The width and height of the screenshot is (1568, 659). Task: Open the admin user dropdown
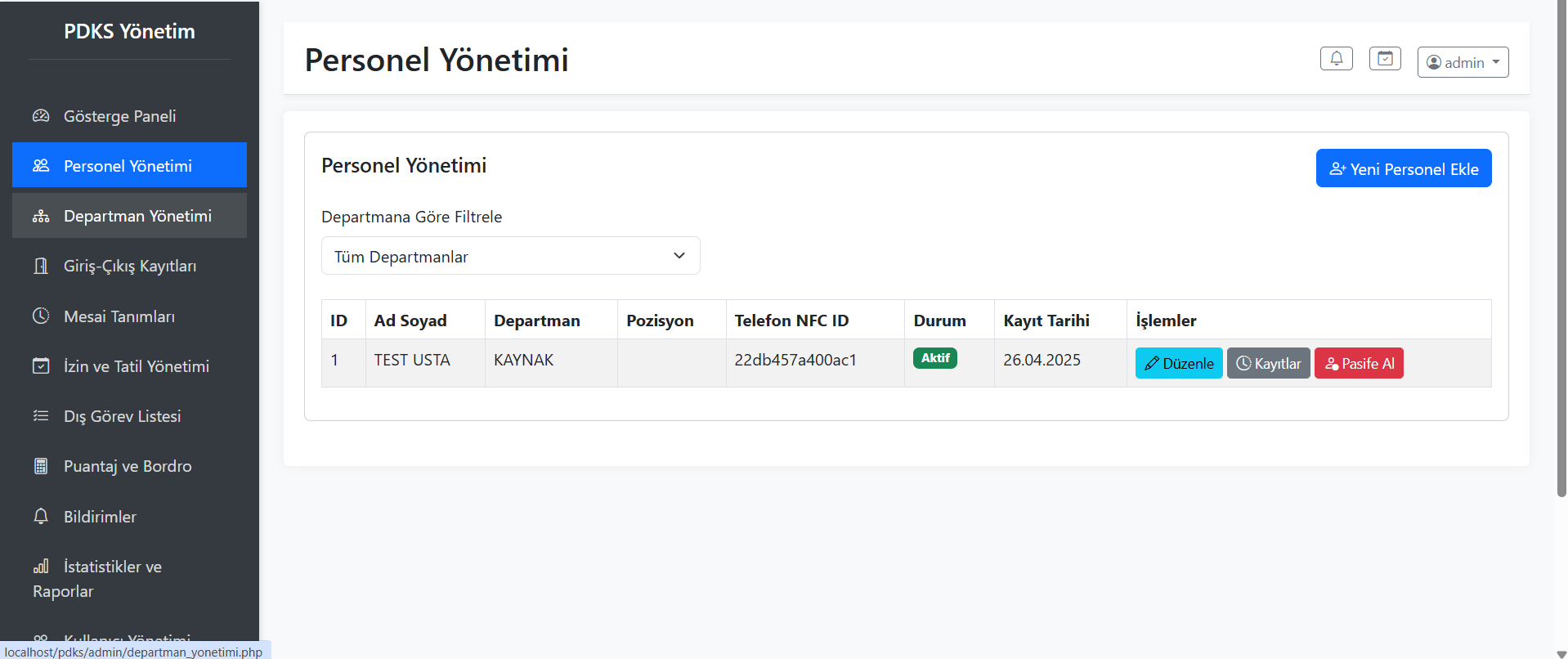pos(1463,62)
